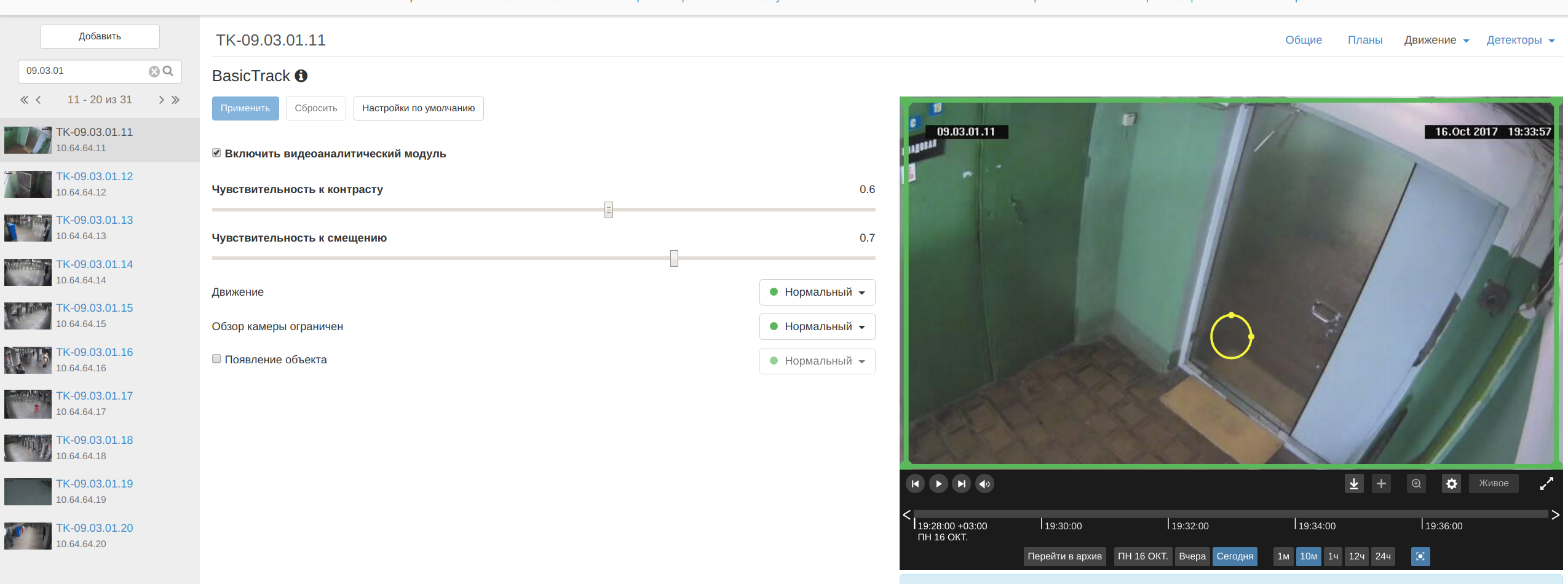Image resolution: width=1568 pixels, height=584 pixels.
Task: Go to last page of camera list
Action: [x=175, y=100]
